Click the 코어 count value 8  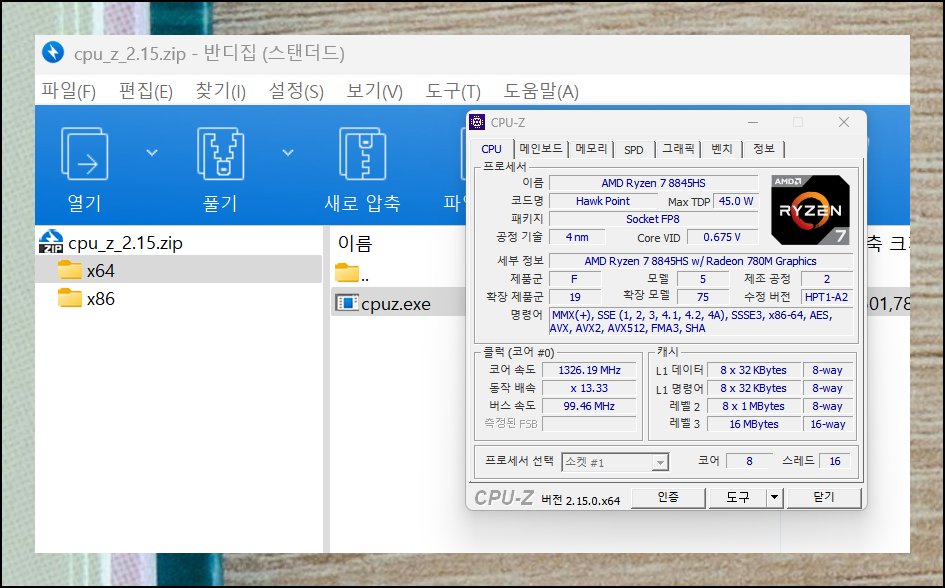click(x=749, y=461)
